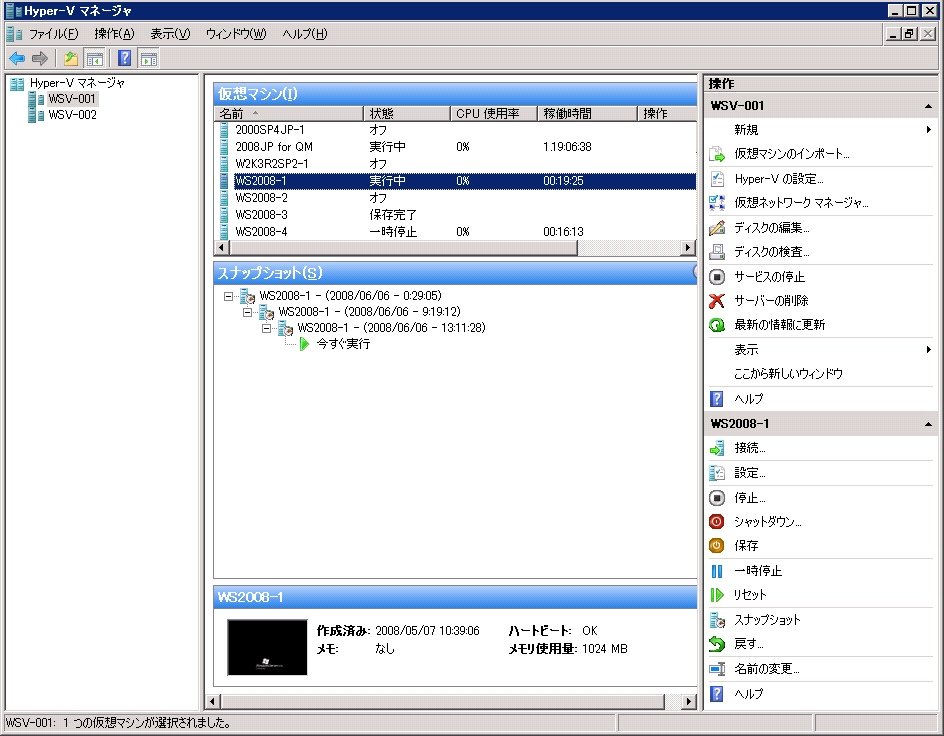Viewport: 944px width, 736px height.
Task: Sort by the 名前 column header
Action: pyautogui.click(x=289, y=113)
